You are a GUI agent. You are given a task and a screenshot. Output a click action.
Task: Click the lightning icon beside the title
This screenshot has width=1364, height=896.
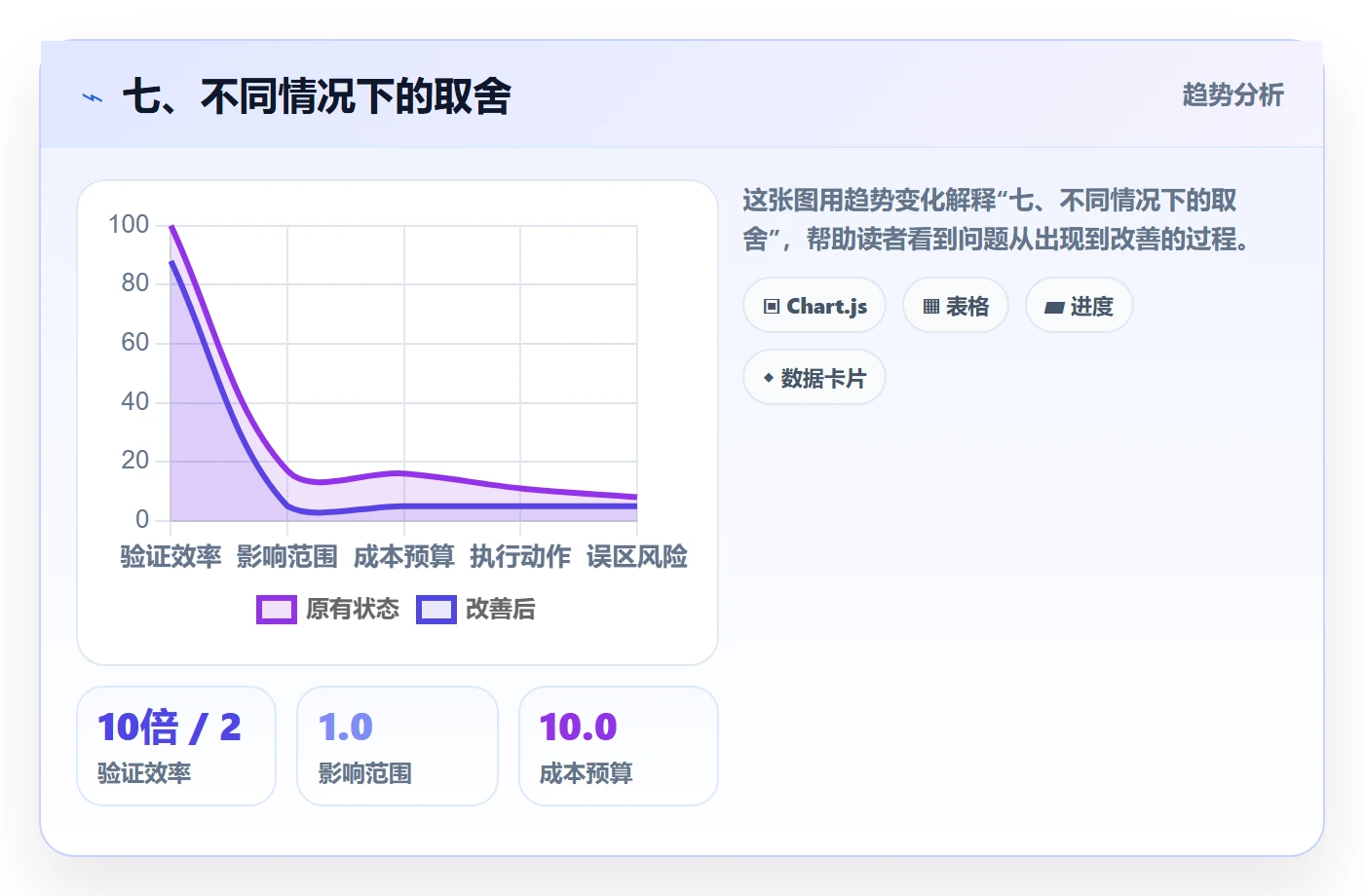pyautogui.click(x=93, y=97)
